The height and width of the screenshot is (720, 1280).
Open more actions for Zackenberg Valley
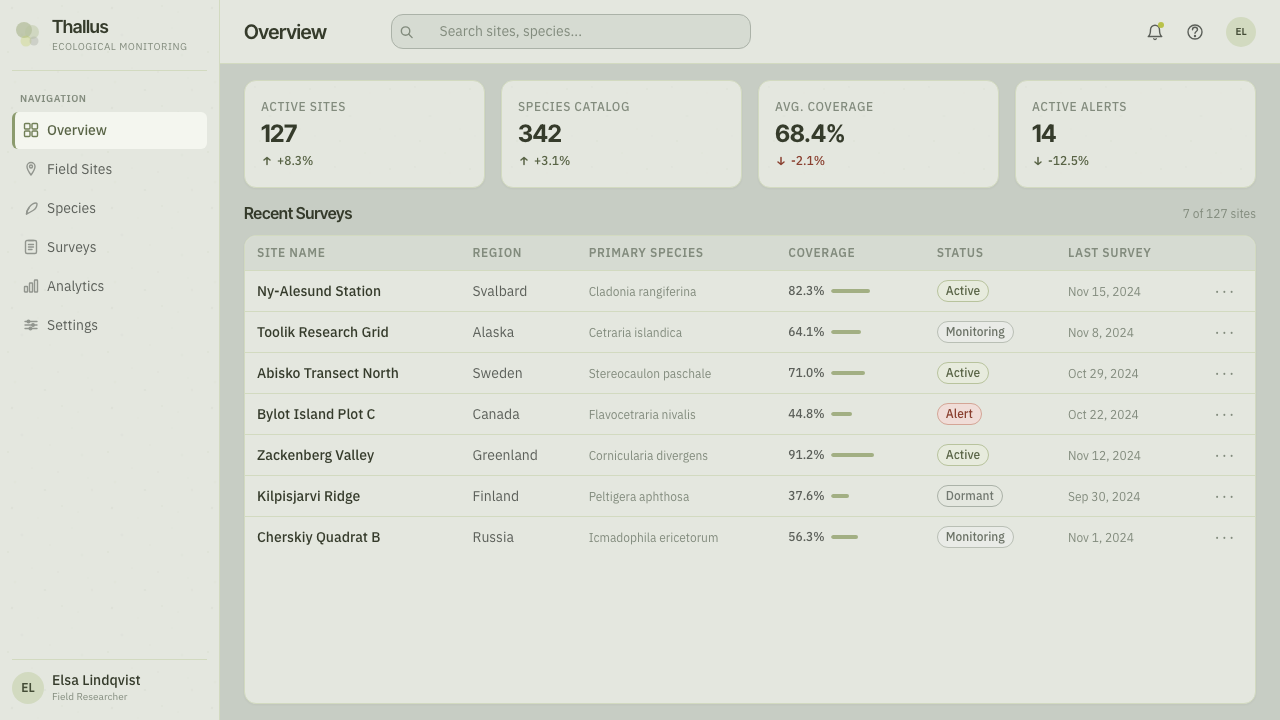click(x=1225, y=455)
